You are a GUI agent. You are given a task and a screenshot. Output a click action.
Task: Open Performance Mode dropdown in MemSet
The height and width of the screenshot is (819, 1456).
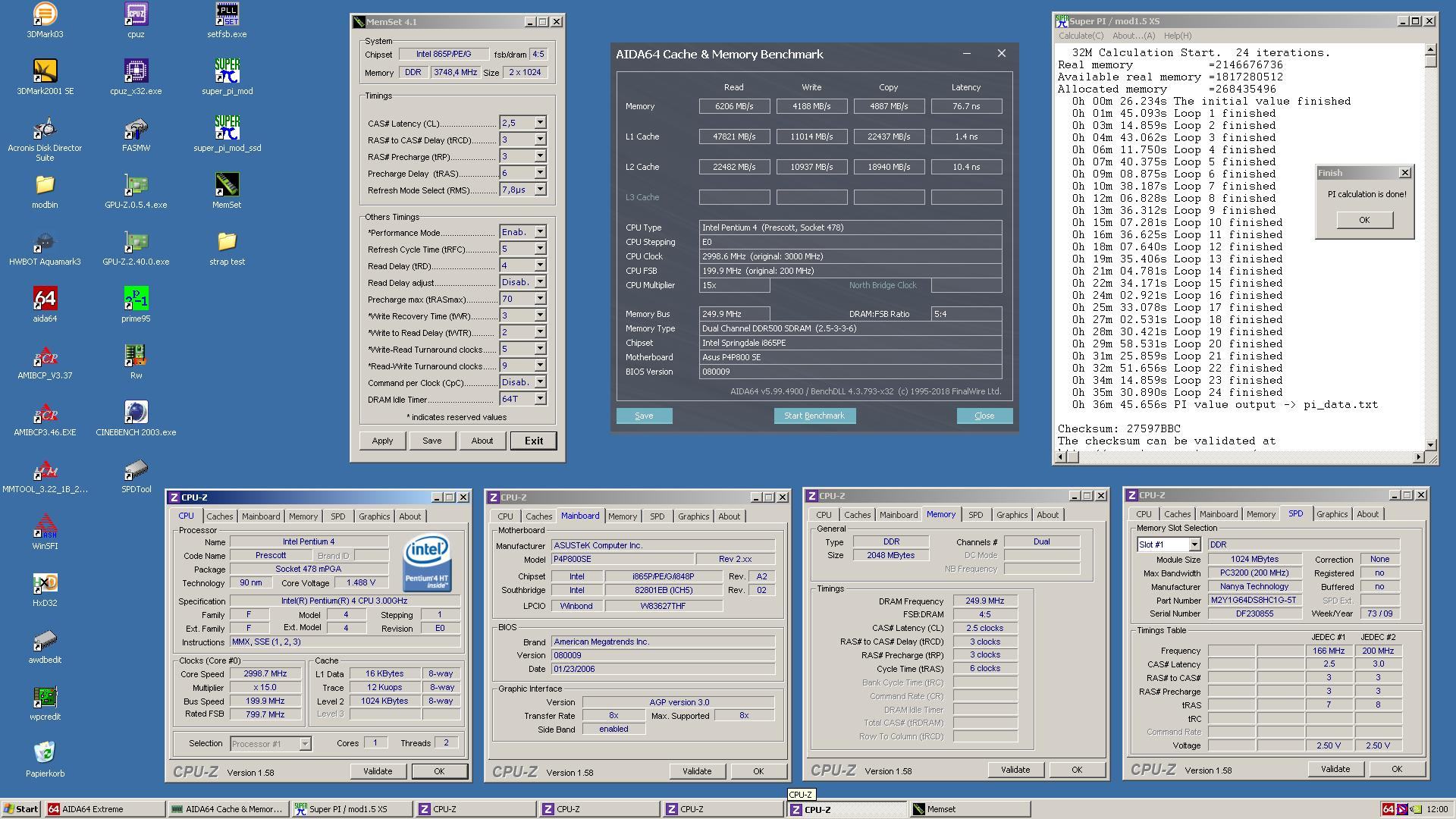540,232
